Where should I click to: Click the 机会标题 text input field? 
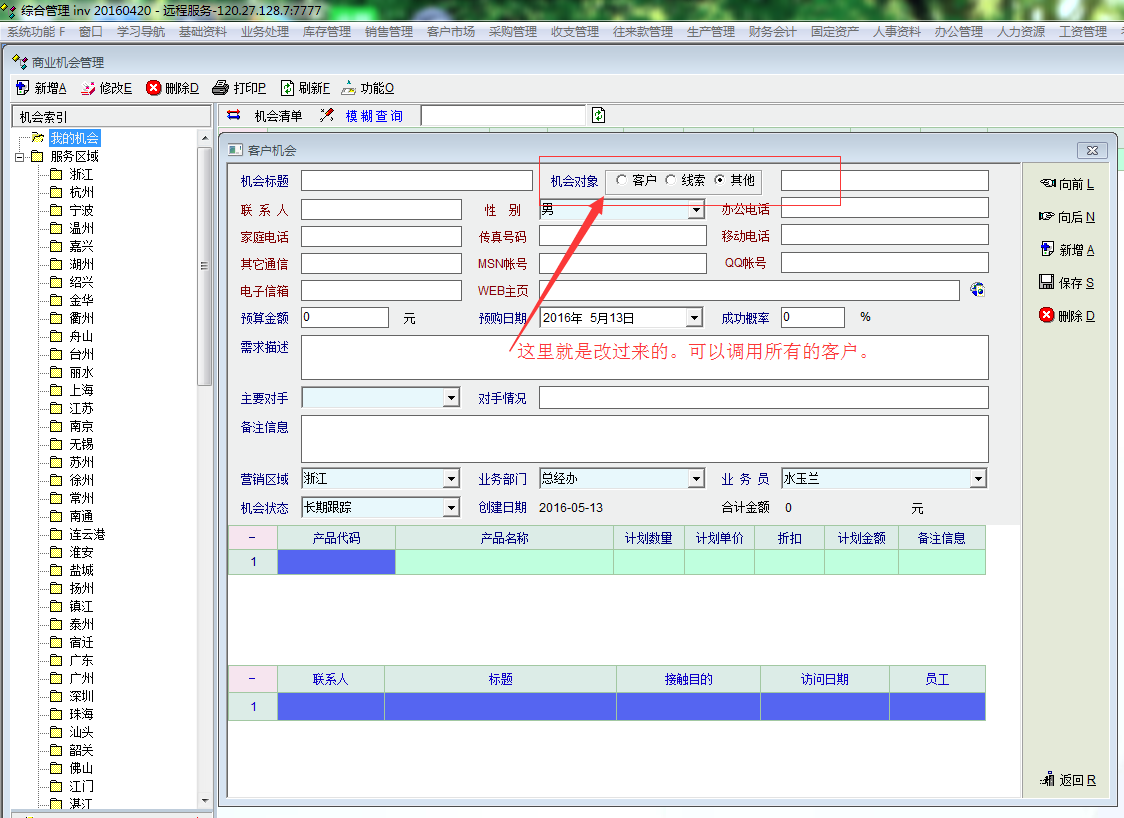(417, 181)
